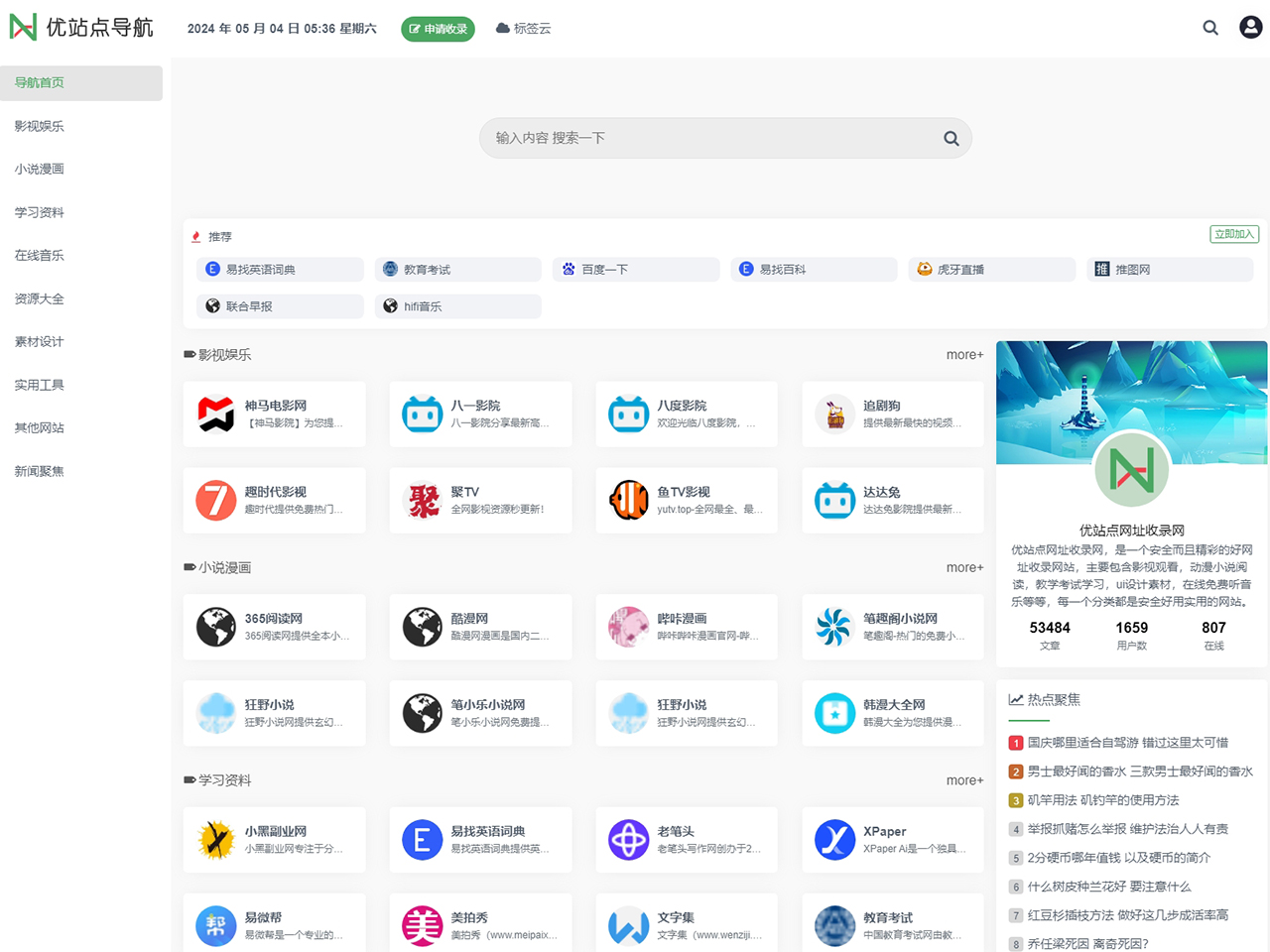Expand more+ for 学习资料 section
This screenshot has width=1270, height=952.
click(964, 780)
